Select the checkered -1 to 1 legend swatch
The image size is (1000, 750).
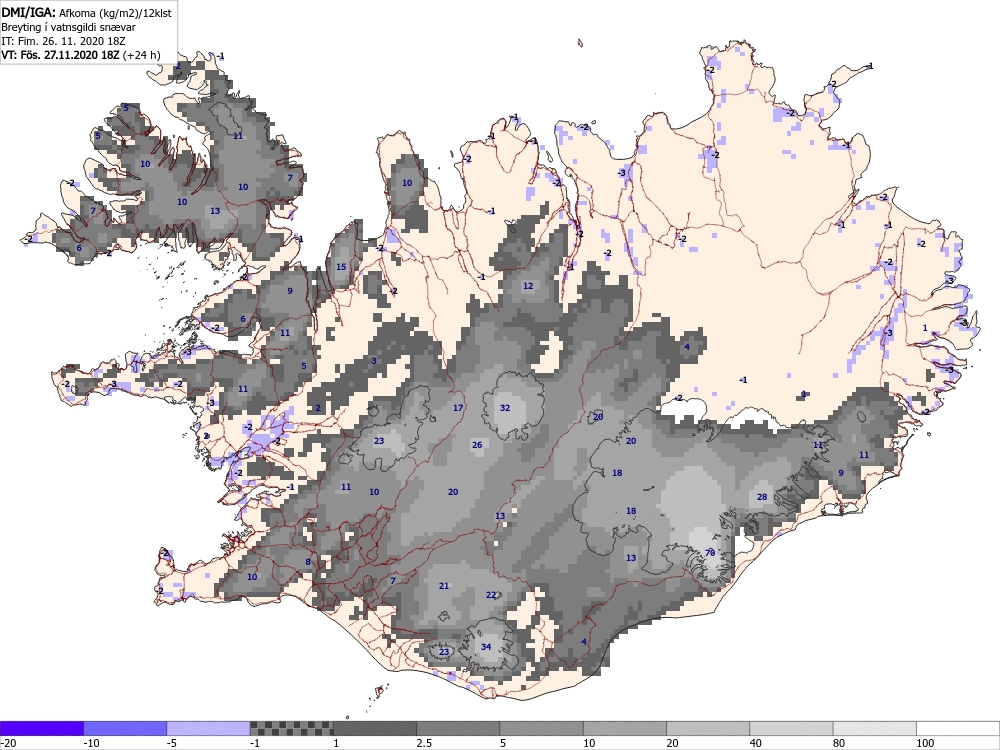(291, 728)
